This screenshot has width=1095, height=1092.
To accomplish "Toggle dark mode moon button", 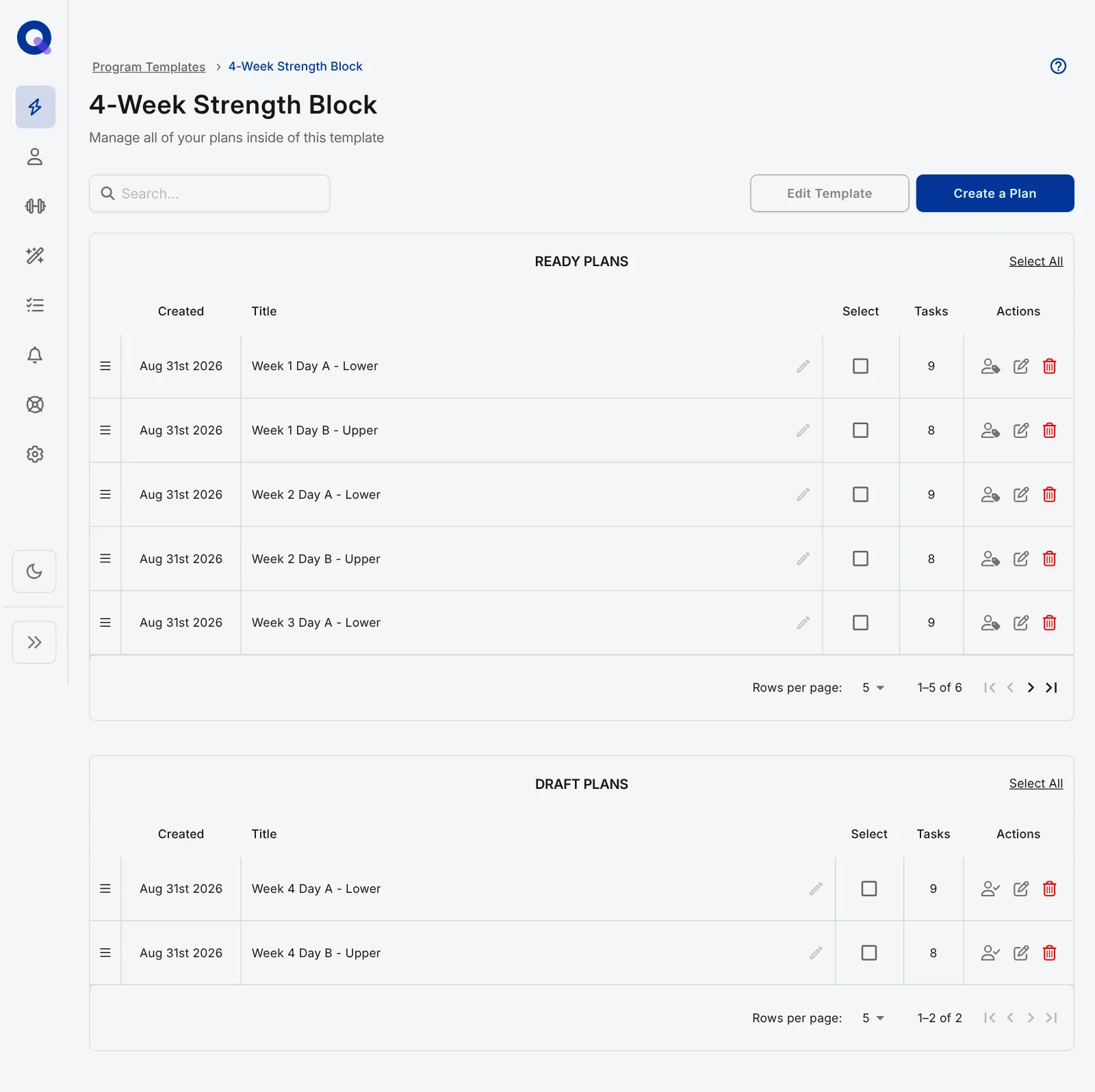I will [34, 571].
